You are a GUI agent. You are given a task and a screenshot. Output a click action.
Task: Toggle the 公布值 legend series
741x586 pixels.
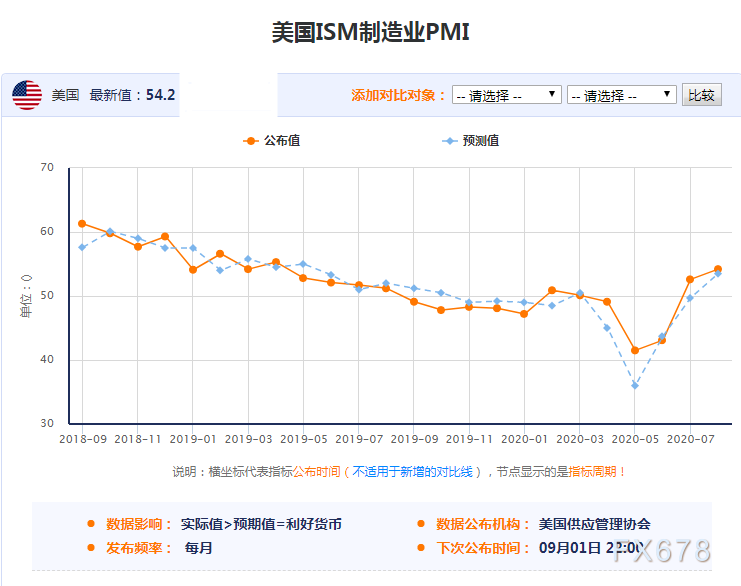click(272, 140)
